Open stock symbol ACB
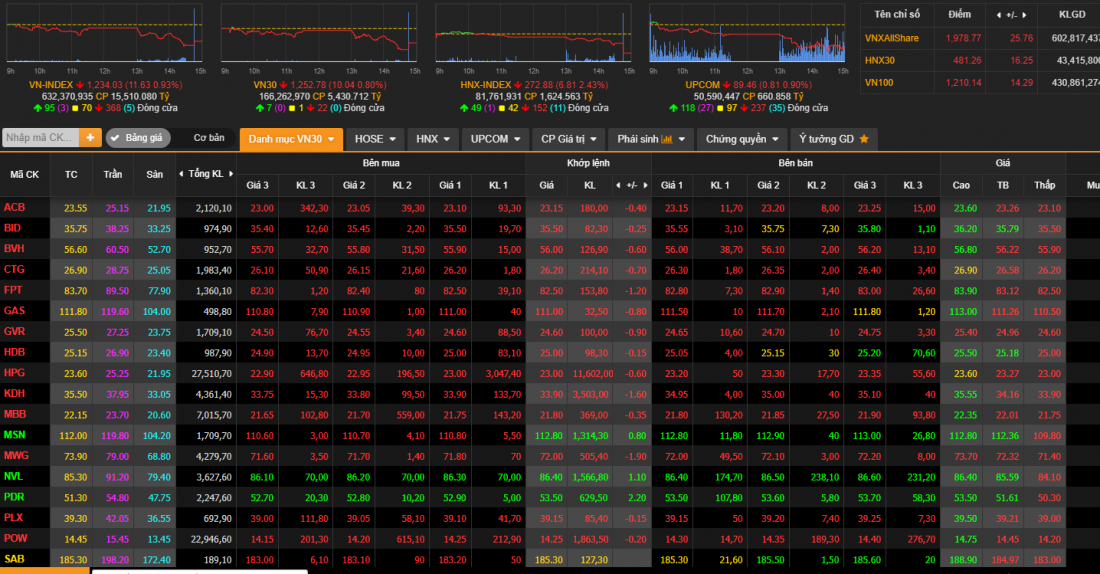 (14, 207)
